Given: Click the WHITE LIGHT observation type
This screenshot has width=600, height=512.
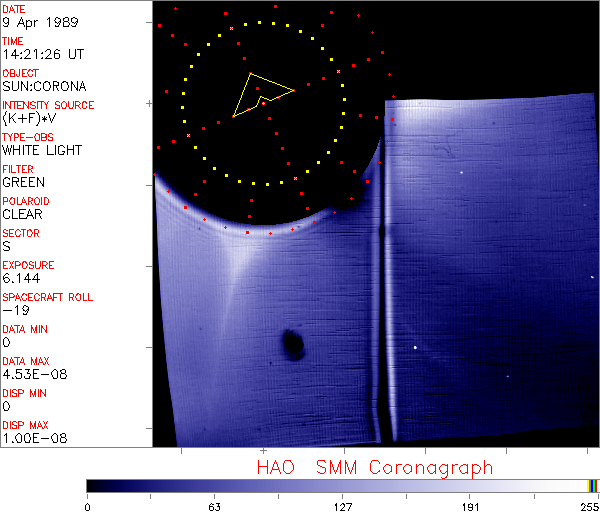Looking at the screenshot, I should [x=42, y=150].
